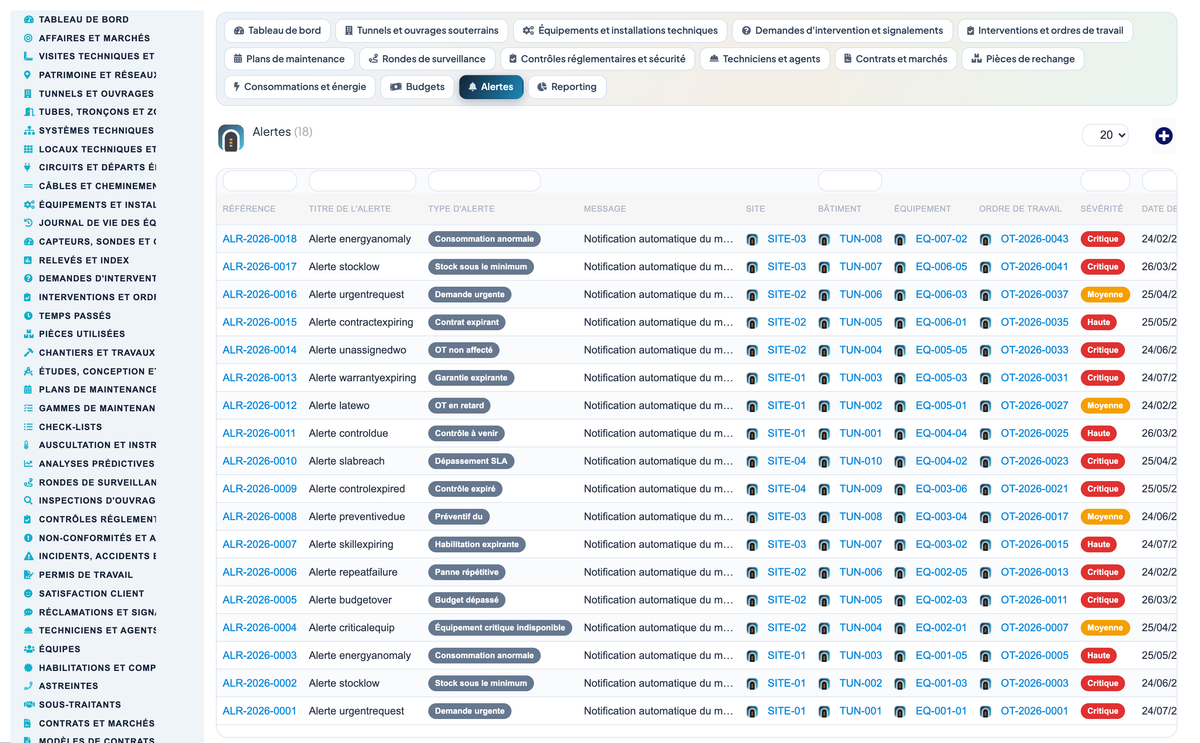Click the Habilitations et compétences sidebar icon

(x=28, y=667)
